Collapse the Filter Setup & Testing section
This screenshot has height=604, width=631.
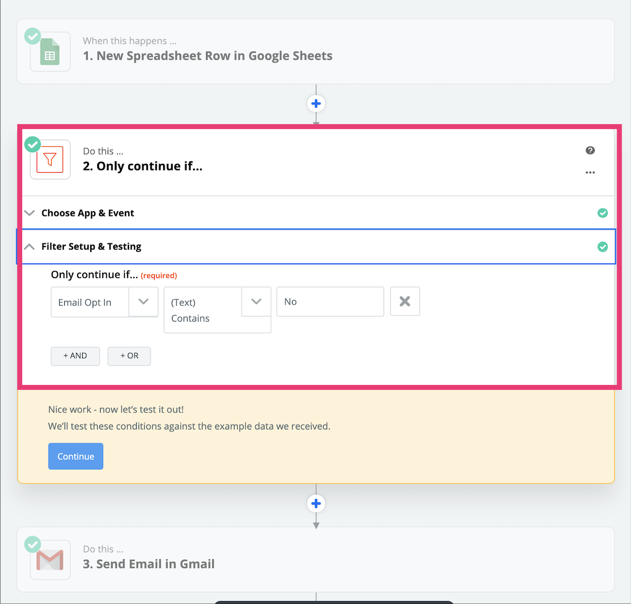click(x=91, y=246)
